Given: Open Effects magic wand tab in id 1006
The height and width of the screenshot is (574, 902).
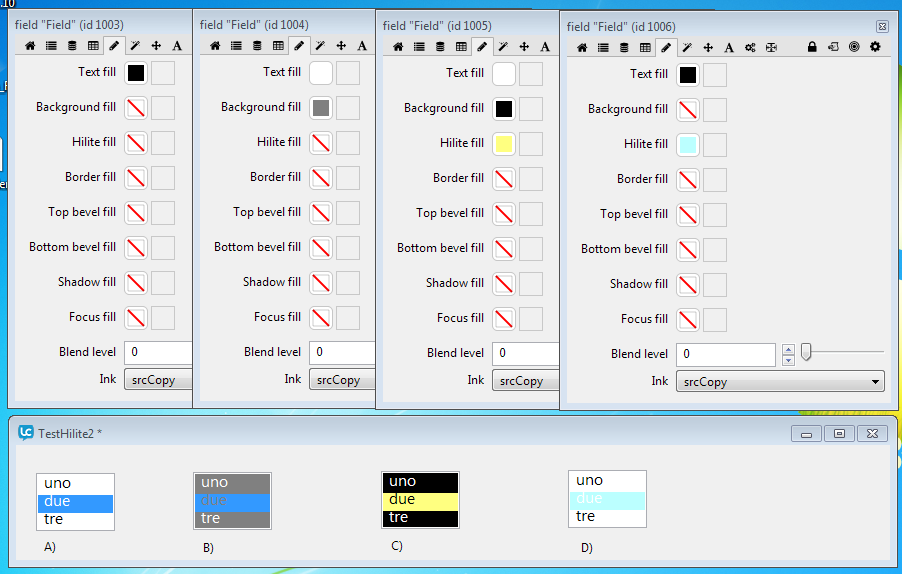Looking at the screenshot, I should [x=687, y=47].
